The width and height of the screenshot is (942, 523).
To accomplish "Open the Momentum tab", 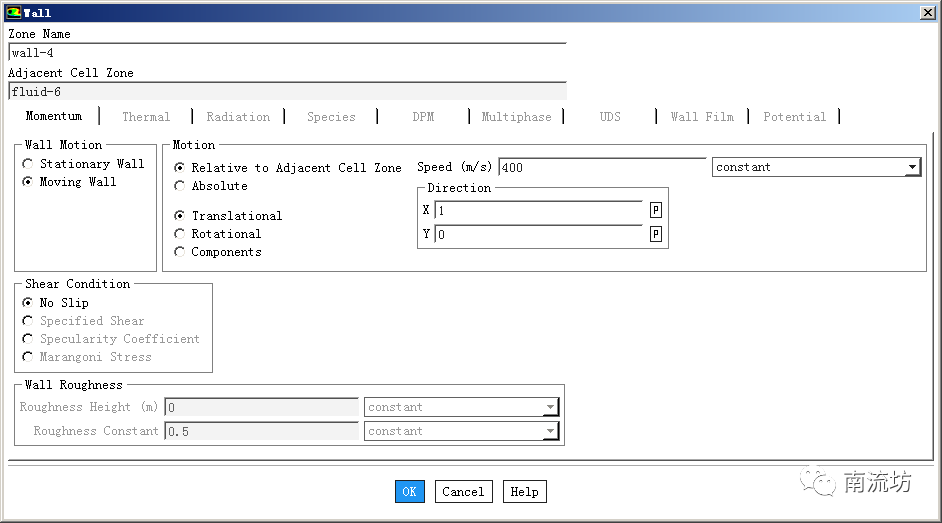I will 54,117.
